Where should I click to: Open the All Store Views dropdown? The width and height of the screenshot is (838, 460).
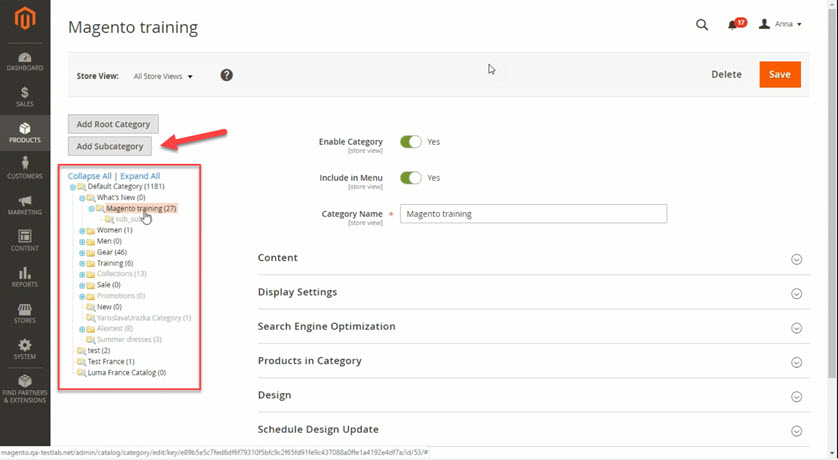coord(162,76)
